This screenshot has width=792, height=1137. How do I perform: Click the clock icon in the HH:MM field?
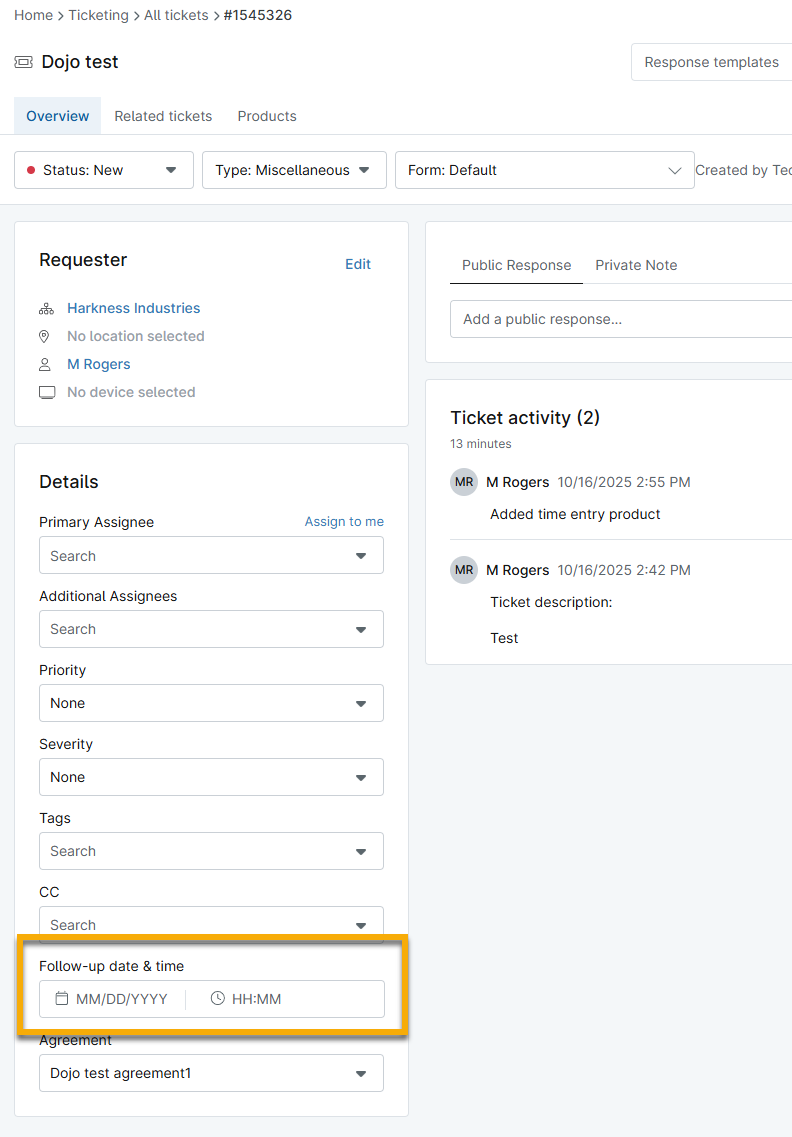pos(217,998)
